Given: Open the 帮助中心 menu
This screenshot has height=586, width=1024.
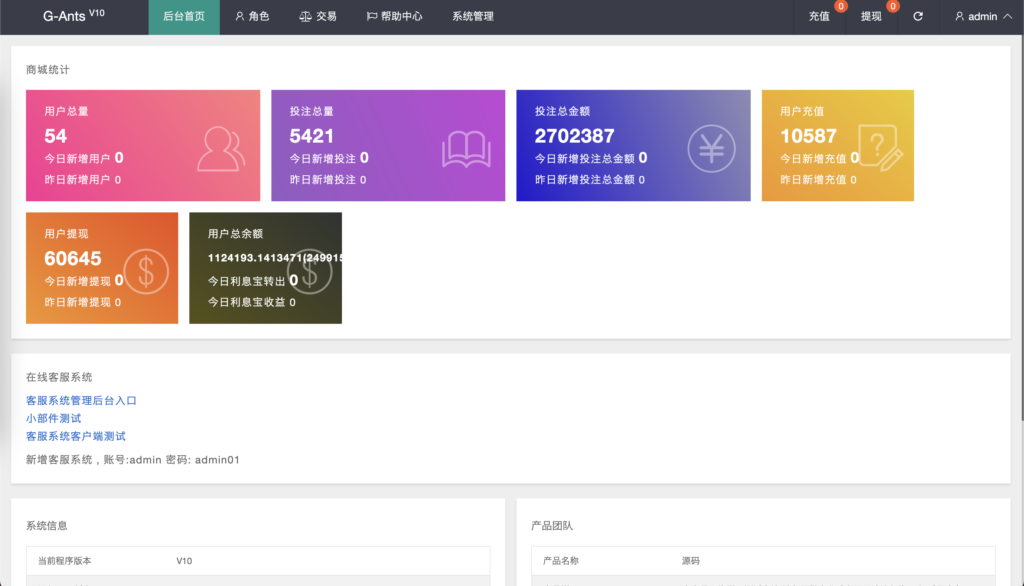Looking at the screenshot, I should (x=394, y=17).
